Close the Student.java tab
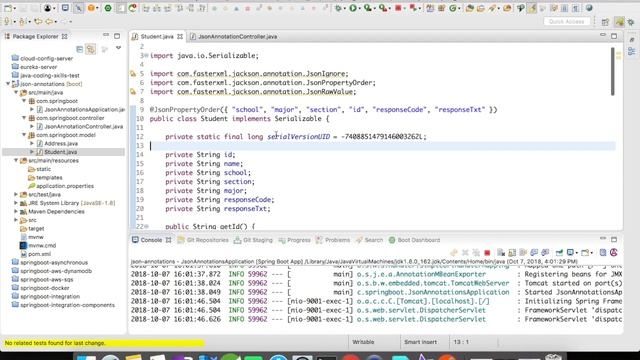This screenshot has height=360, width=640. pyautogui.click(x=180, y=37)
